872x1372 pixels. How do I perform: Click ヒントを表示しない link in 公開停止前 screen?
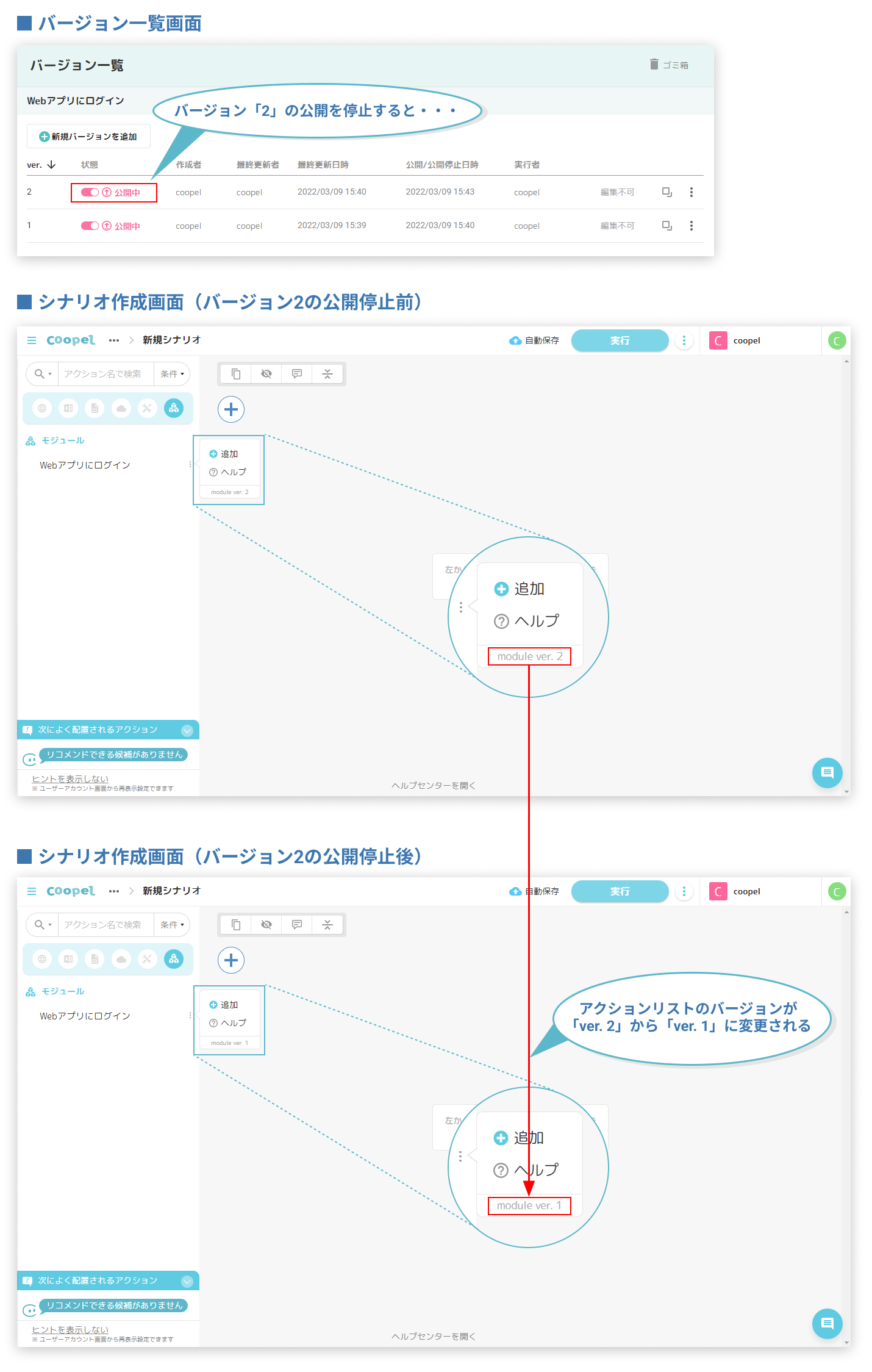[x=70, y=779]
